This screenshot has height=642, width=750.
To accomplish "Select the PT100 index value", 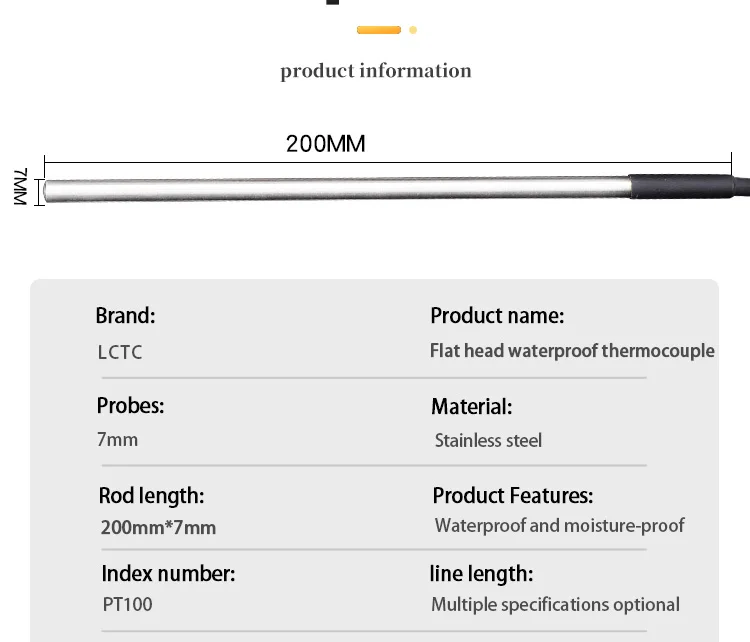I will [x=127, y=604].
